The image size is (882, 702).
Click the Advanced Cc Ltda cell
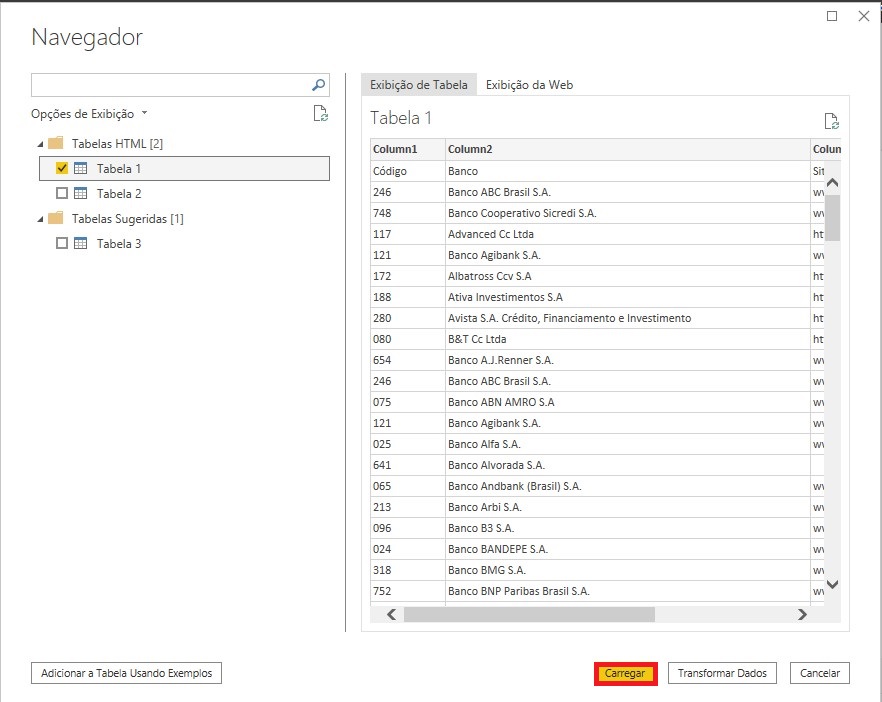pos(628,234)
